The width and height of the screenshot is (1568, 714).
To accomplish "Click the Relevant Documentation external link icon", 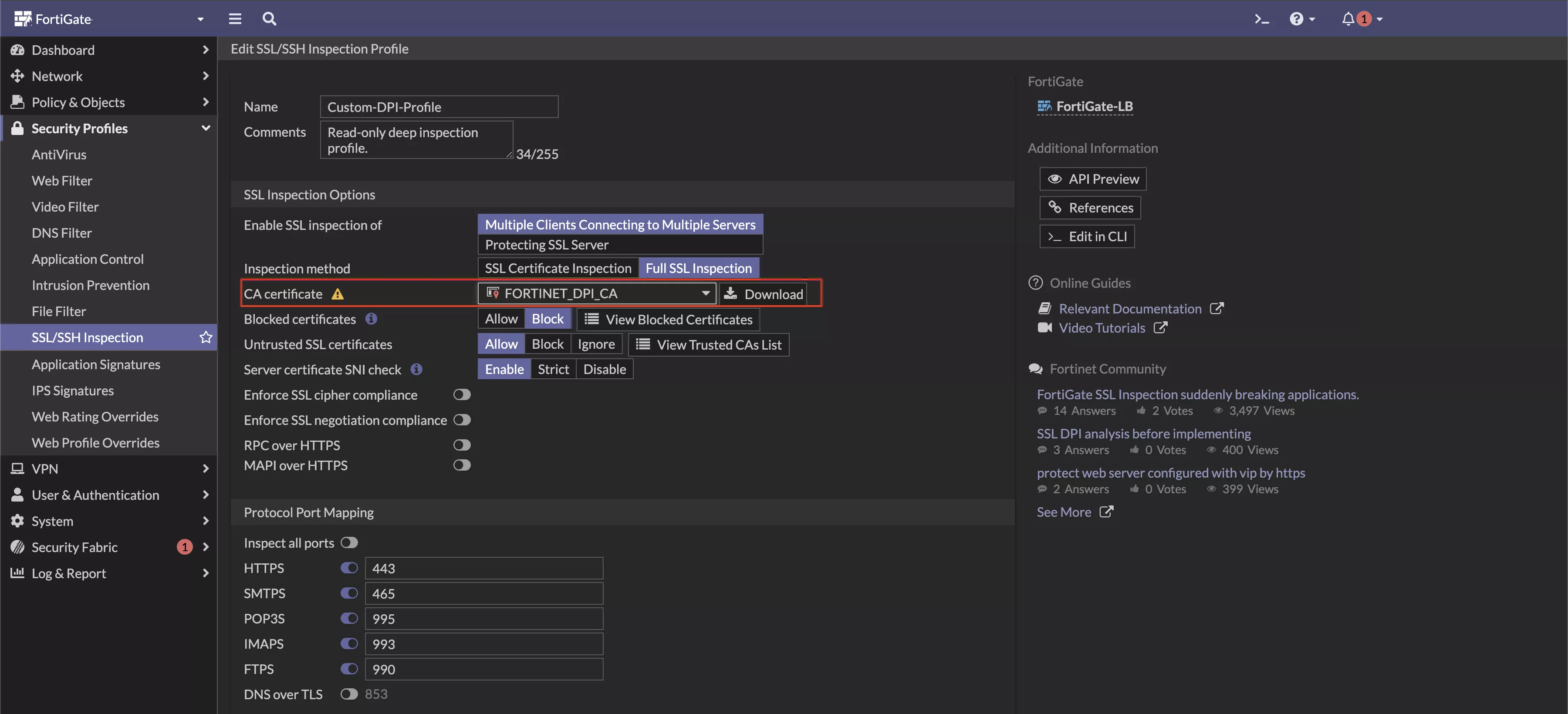I will [1217, 308].
